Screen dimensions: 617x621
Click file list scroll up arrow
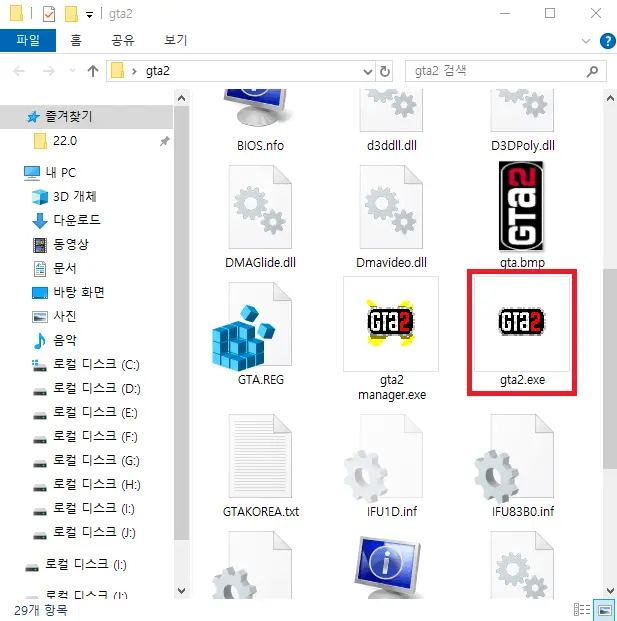click(x=610, y=98)
